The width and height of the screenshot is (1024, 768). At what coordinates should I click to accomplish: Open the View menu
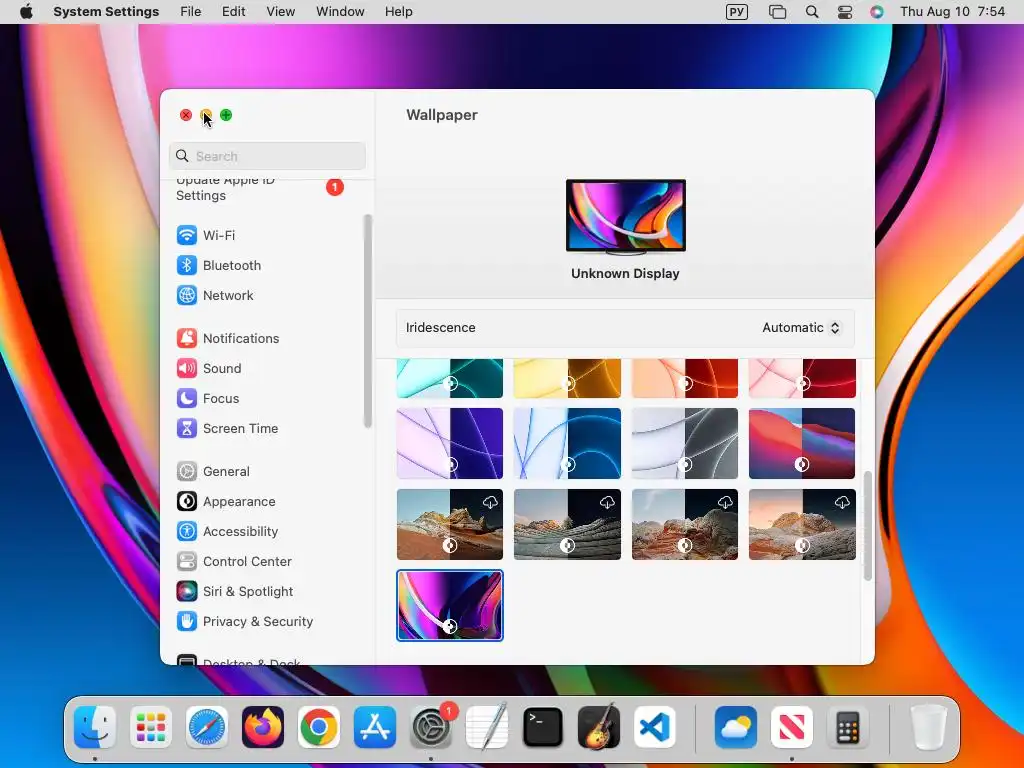coord(281,12)
